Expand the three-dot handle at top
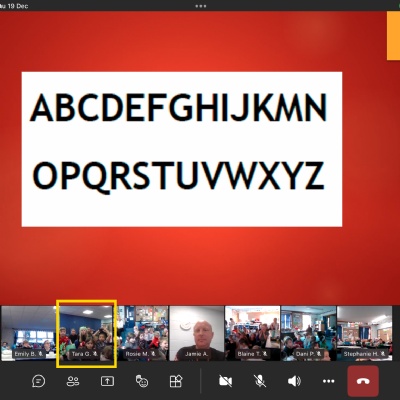This screenshot has height=400, width=400. [x=201, y=6]
